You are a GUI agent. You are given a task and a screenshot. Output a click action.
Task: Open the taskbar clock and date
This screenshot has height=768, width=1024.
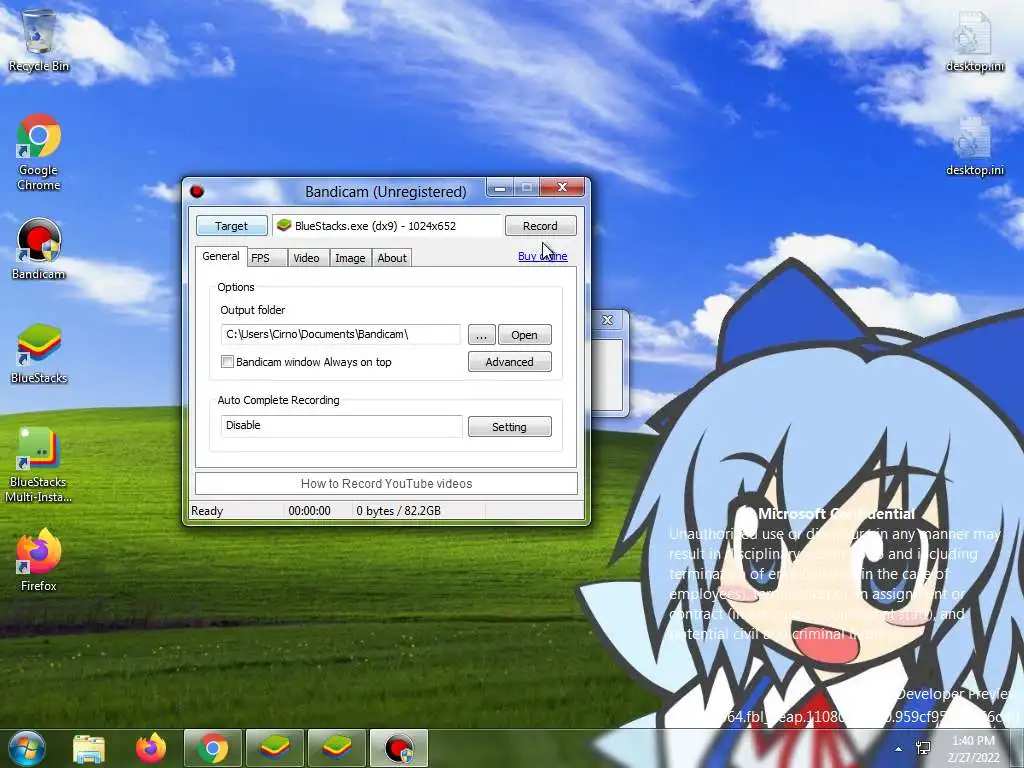973,749
